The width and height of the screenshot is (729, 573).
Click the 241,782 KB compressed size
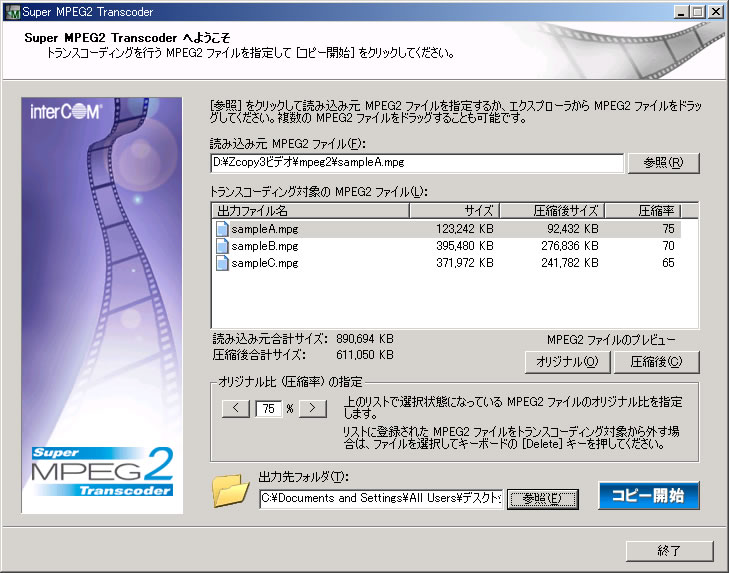click(x=570, y=263)
